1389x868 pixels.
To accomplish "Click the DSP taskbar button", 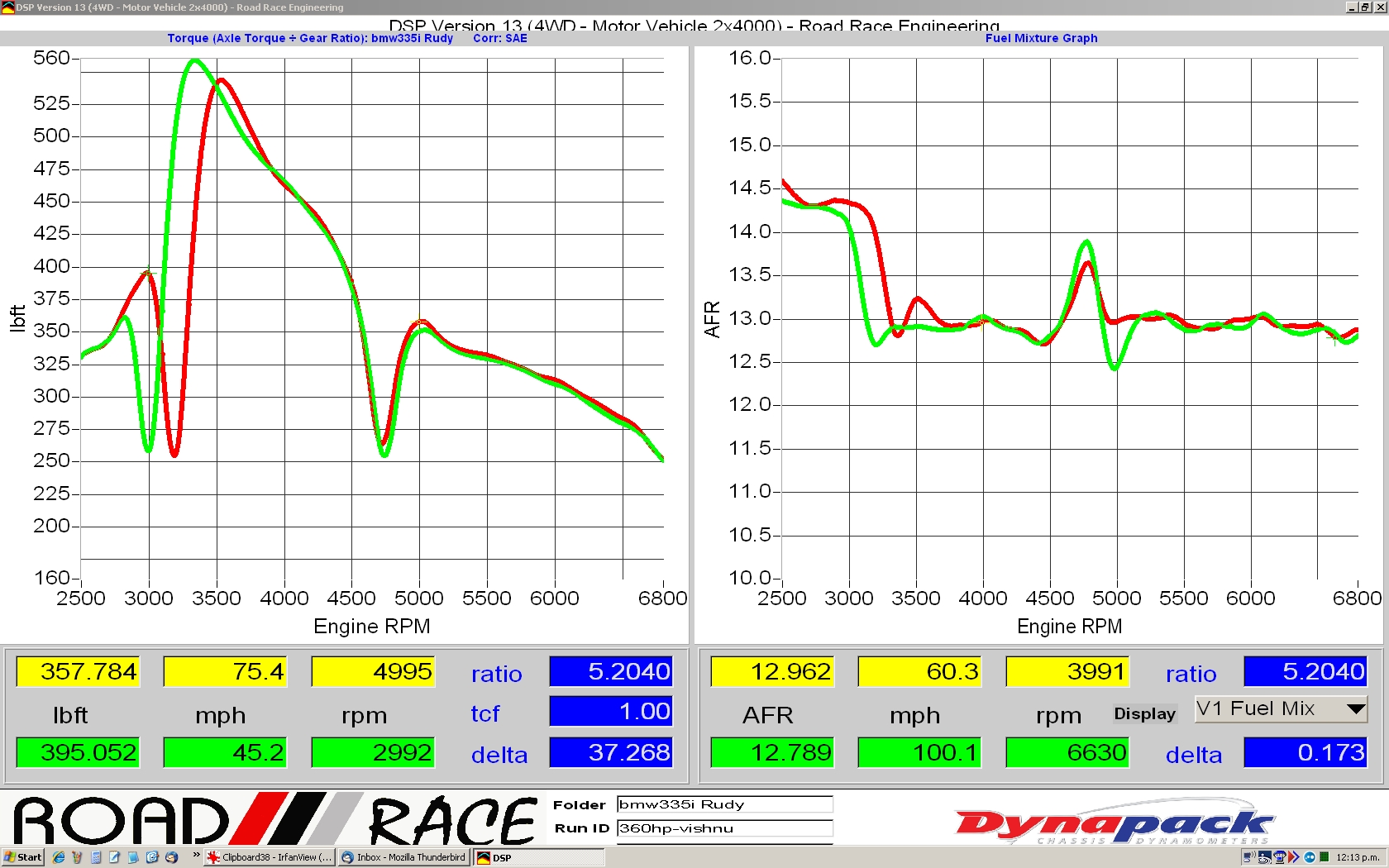I will [538, 857].
